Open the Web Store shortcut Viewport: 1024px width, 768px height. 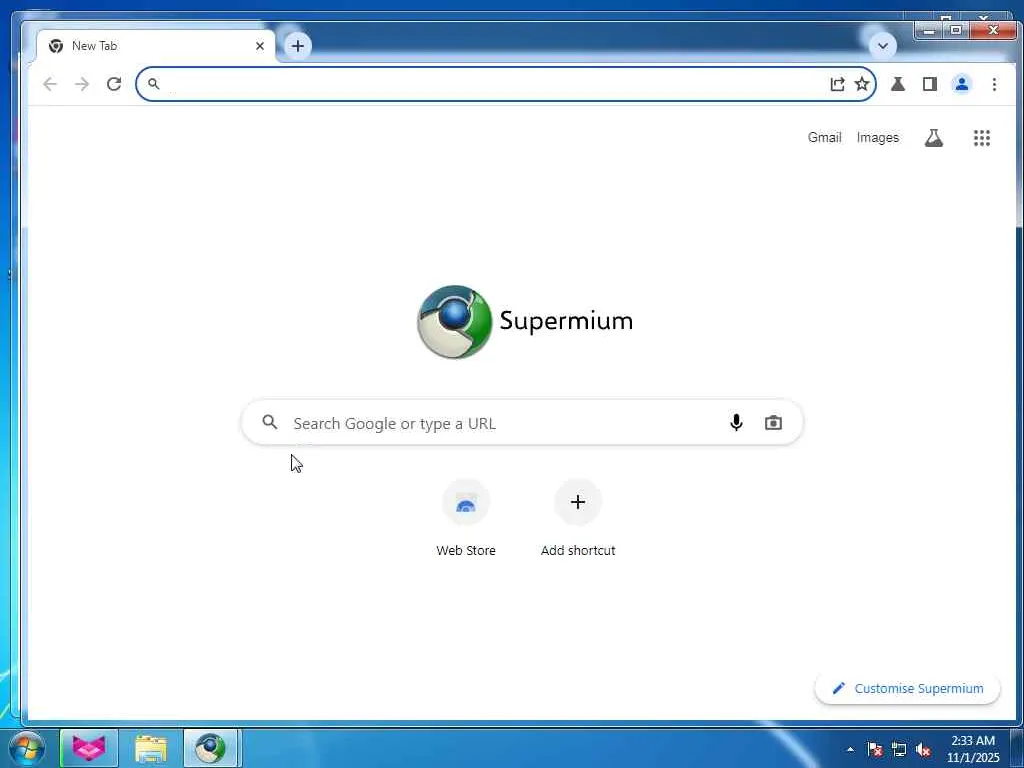466,519
